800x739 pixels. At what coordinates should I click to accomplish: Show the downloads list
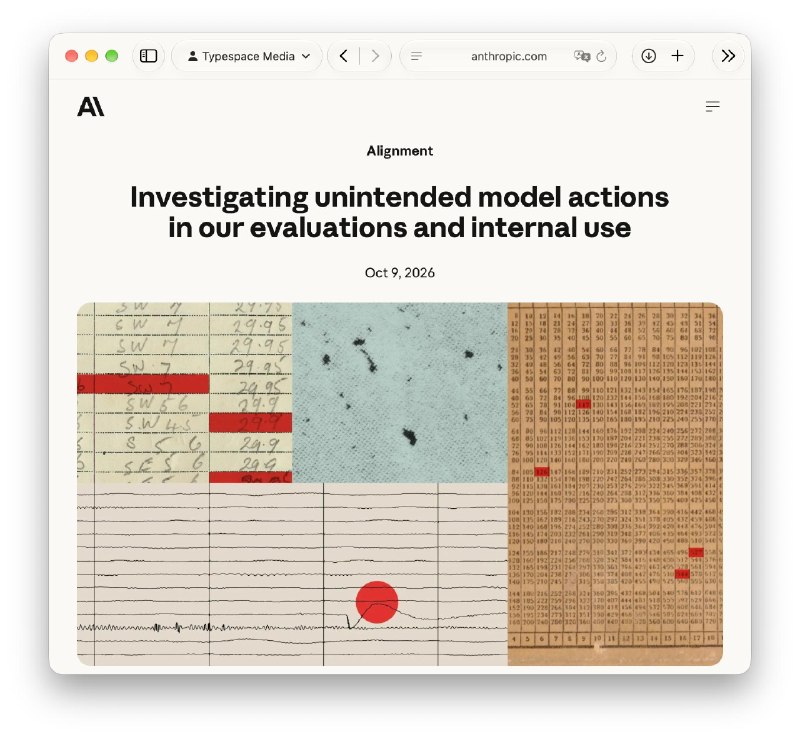[648, 56]
